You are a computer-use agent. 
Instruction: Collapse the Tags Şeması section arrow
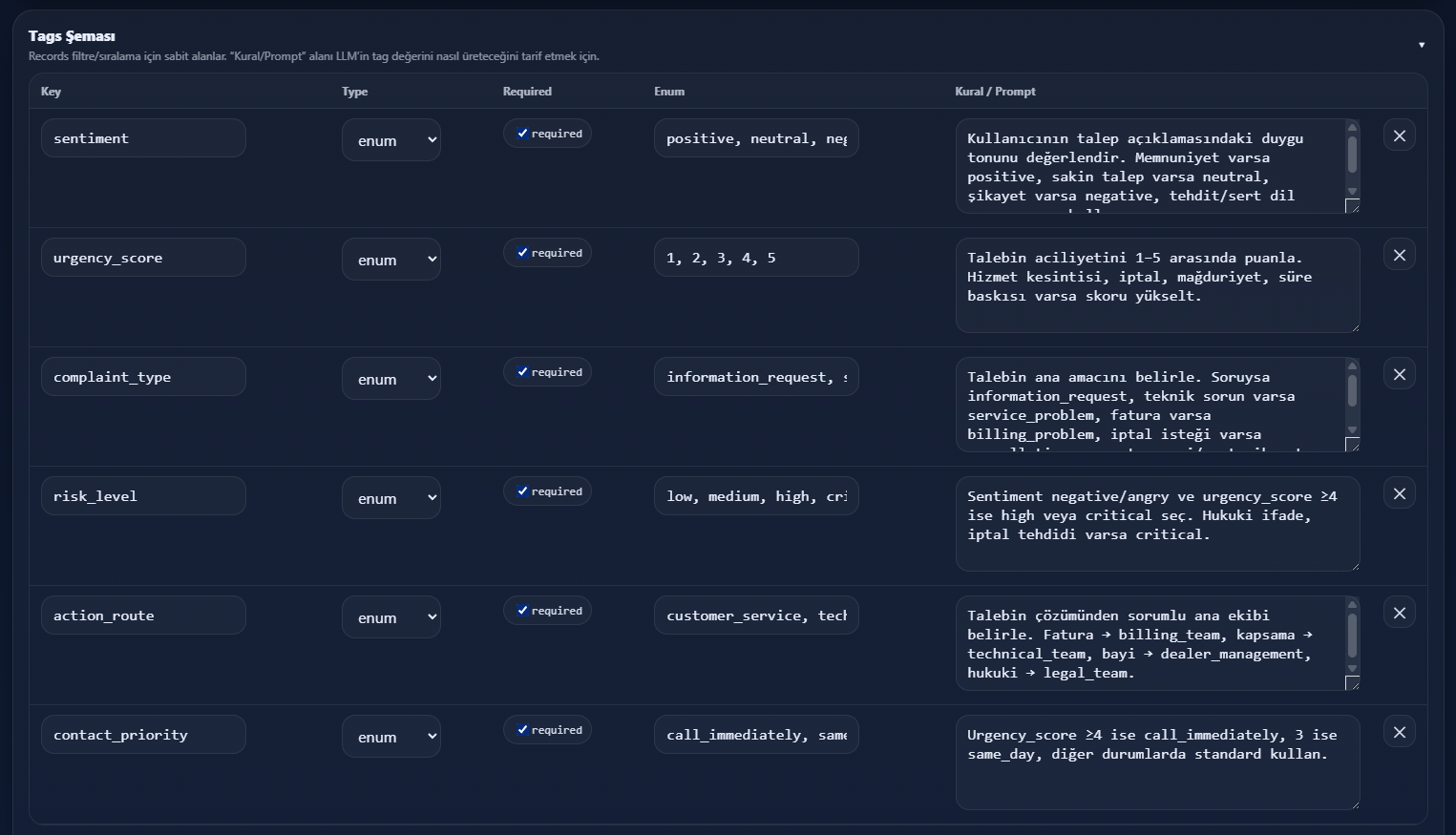[x=1421, y=45]
